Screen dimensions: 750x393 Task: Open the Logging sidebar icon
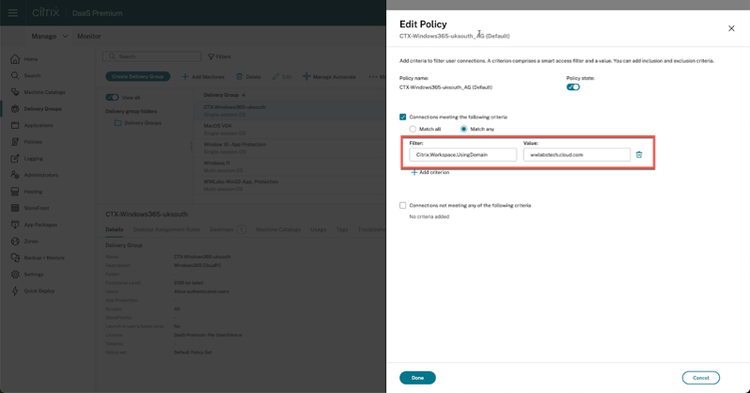click(15, 158)
